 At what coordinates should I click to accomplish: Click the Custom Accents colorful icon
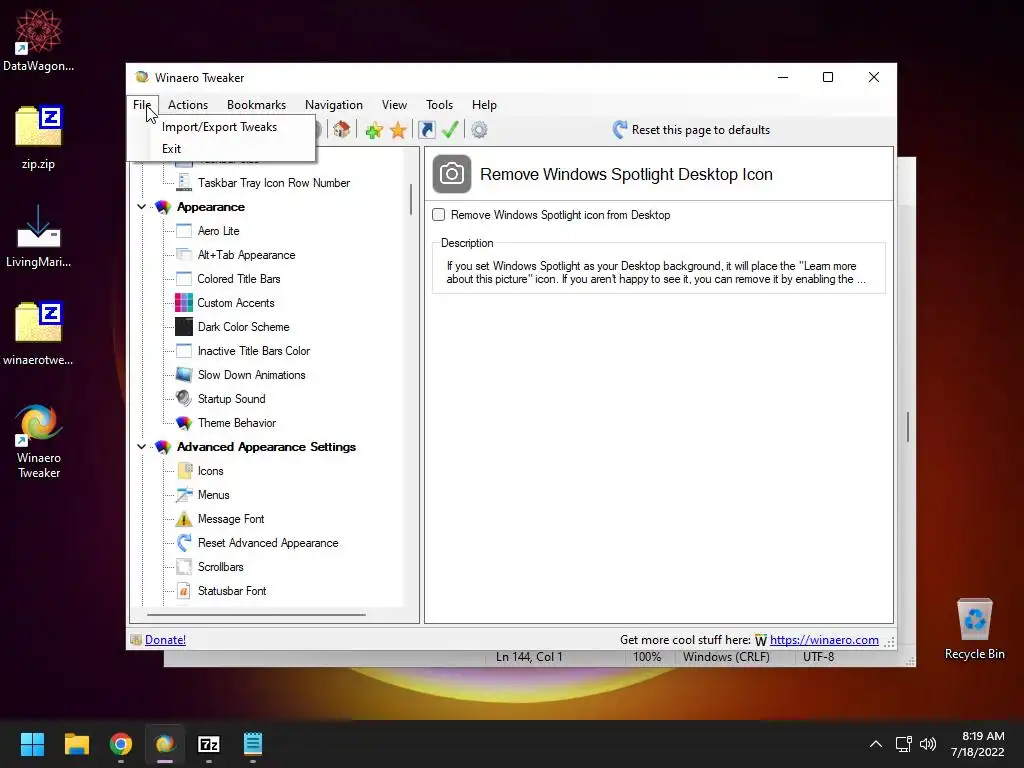coord(184,303)
